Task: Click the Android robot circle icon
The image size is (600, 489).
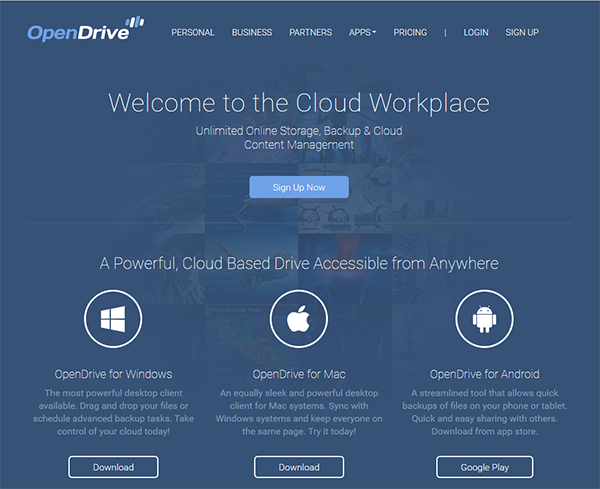Action: click(484, 319)
